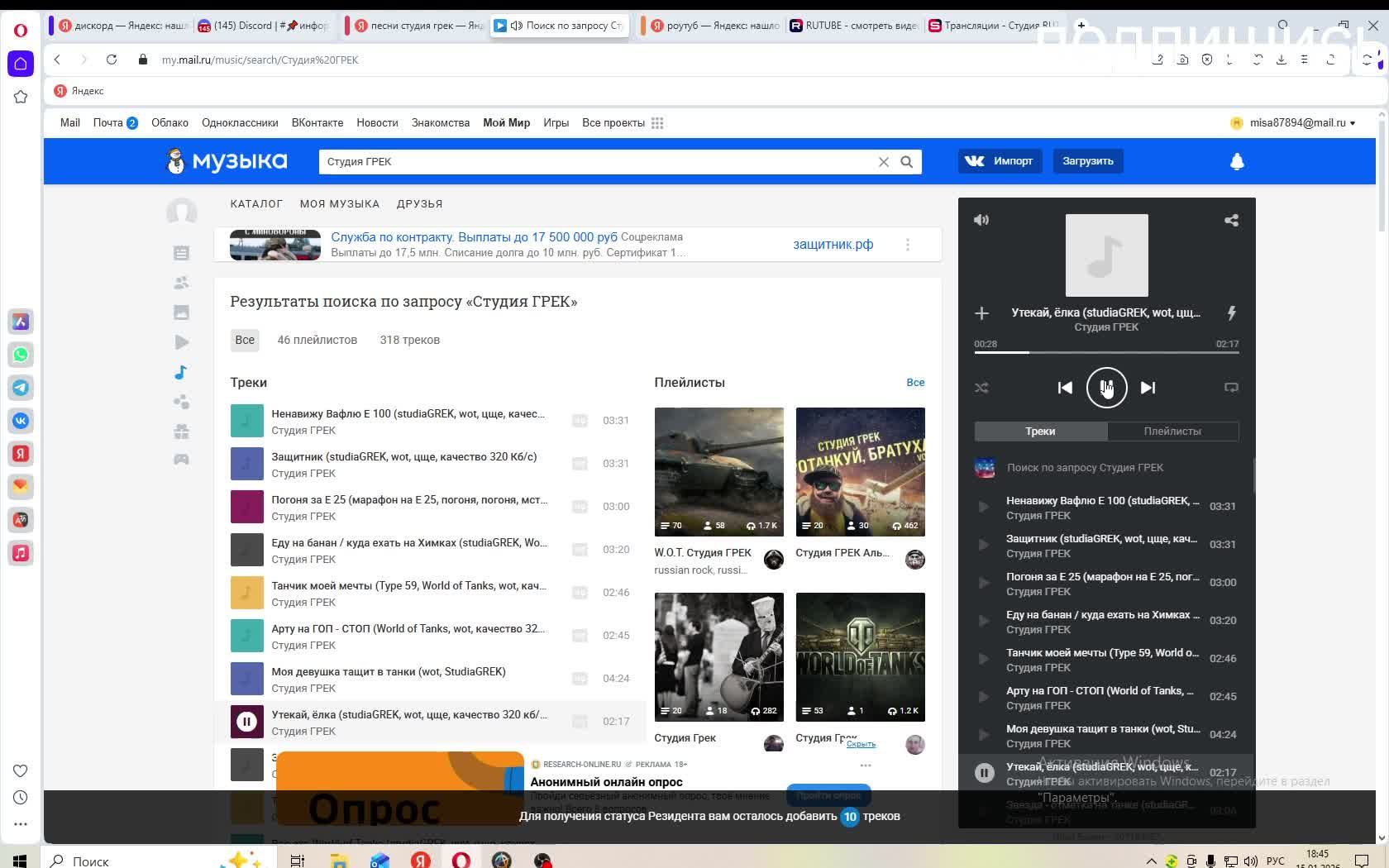This screenshot has height=868, width=1389.
Task: Open the VK icon in Opera sidebar
Action: (x=21, y=421)
